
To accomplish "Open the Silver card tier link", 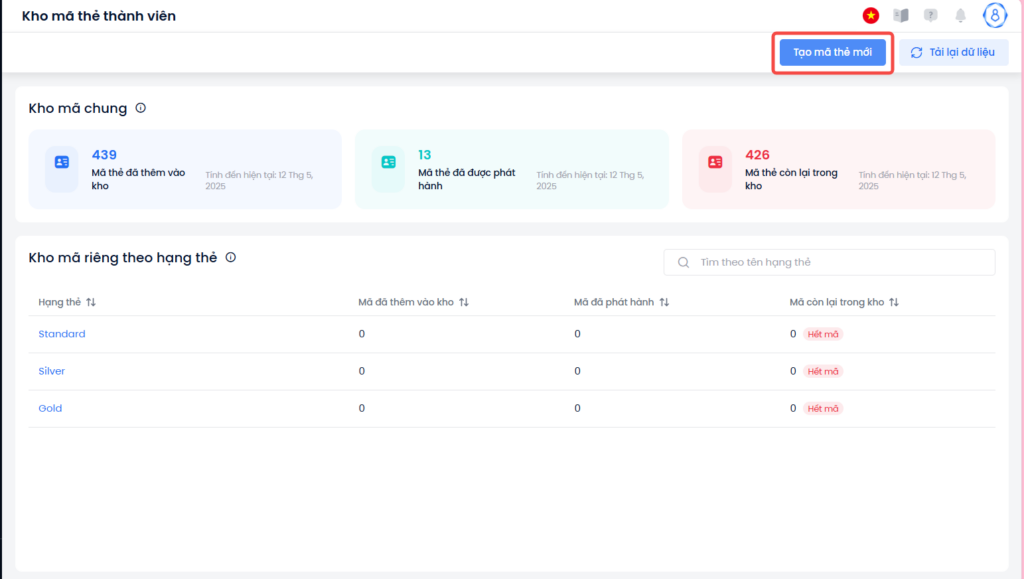I will [52, 371].
